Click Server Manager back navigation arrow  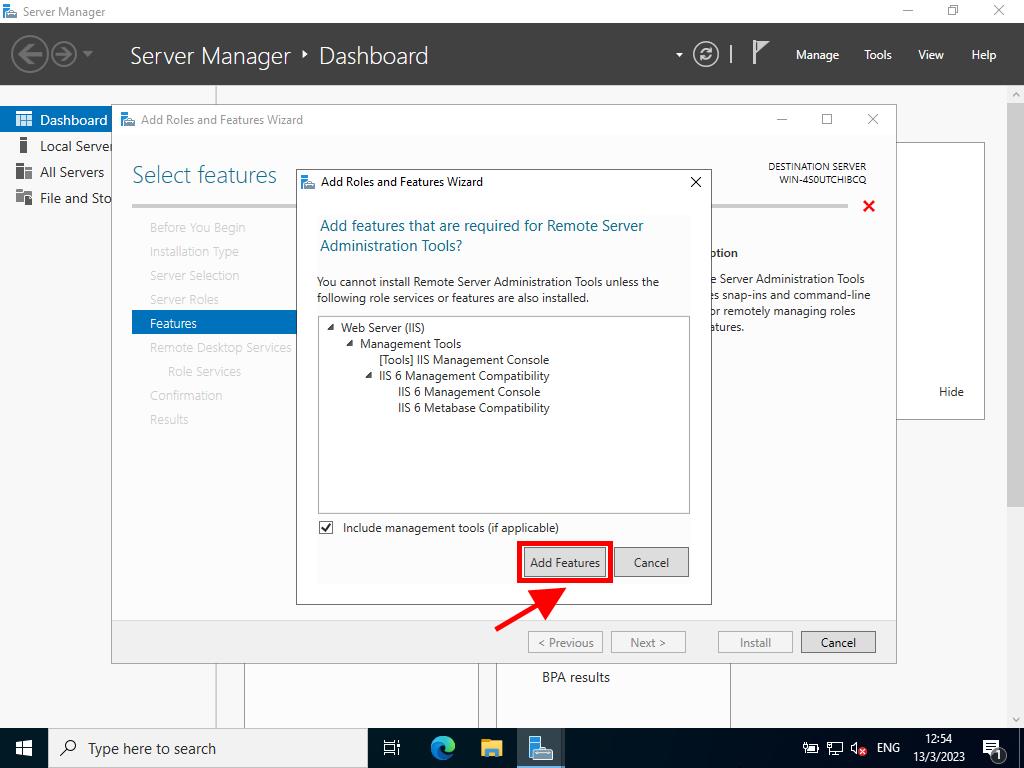[29, 54]
